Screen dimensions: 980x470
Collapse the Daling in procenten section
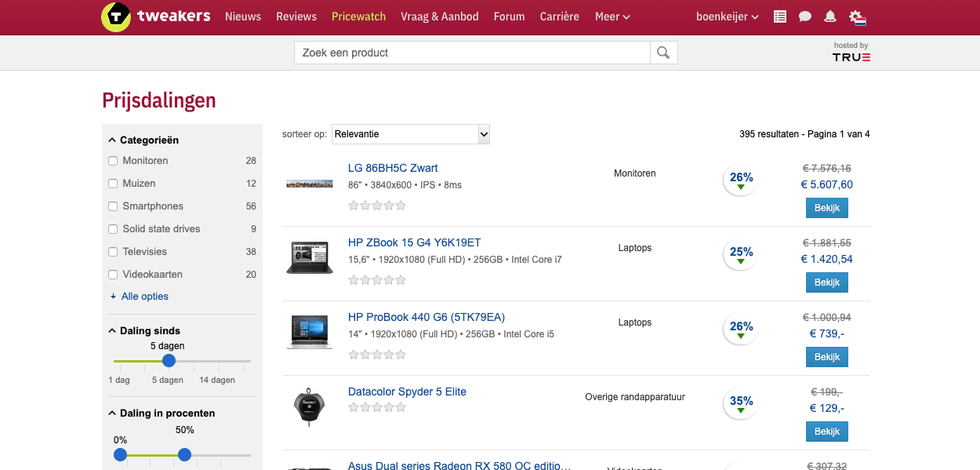162,413
